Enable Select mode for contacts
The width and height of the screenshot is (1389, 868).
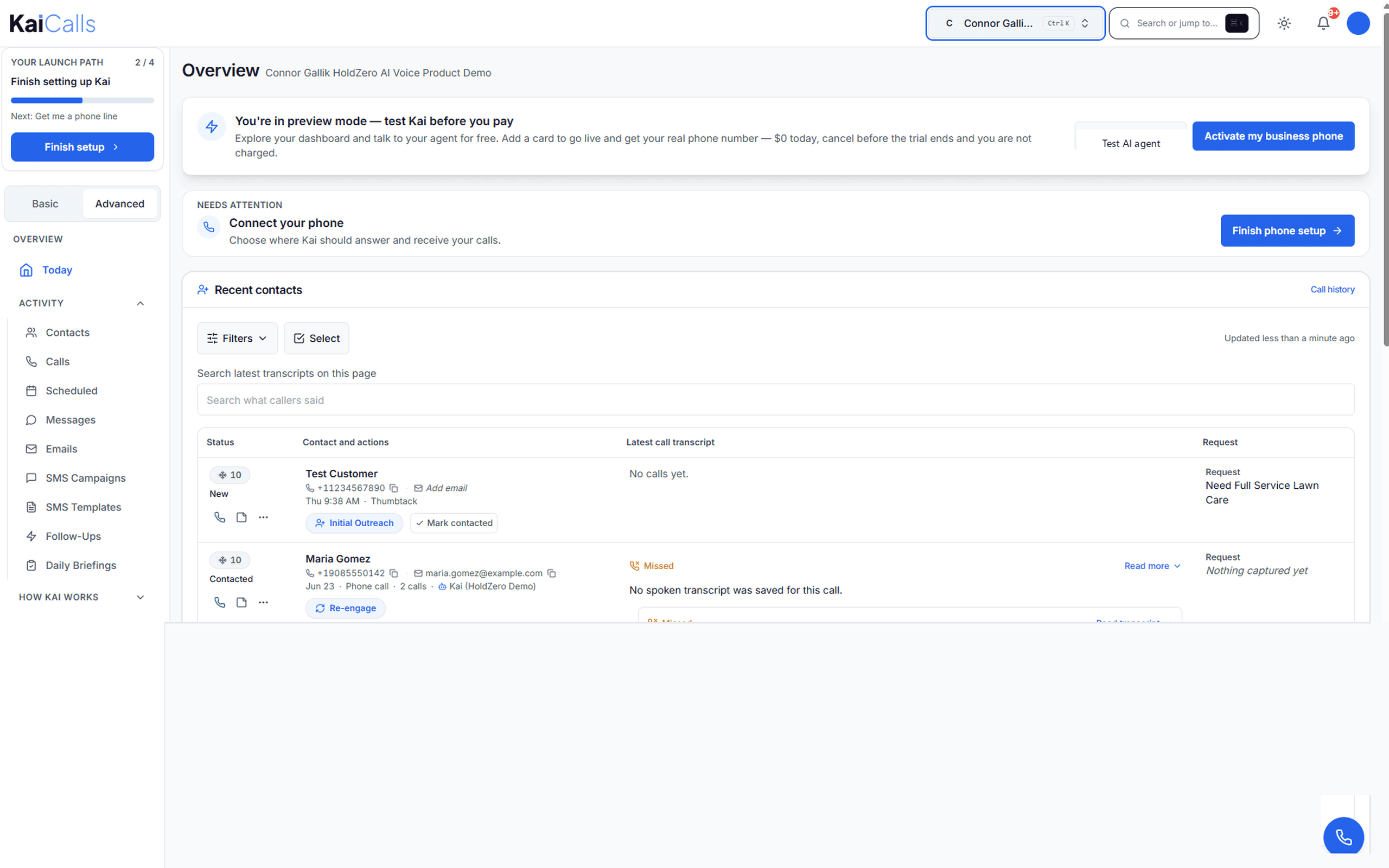tap(316, 338)
